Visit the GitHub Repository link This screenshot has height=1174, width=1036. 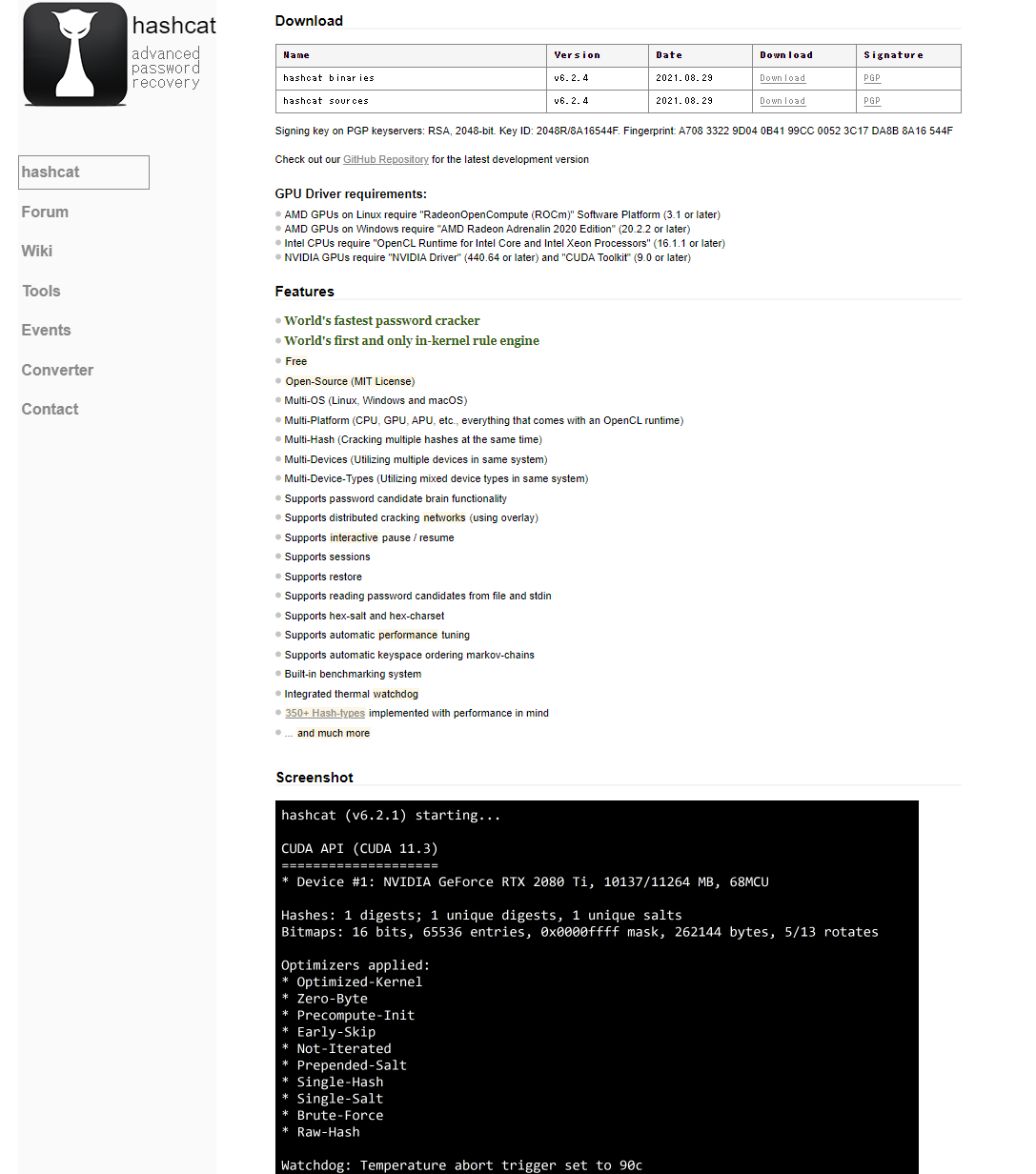pos(386,159)
